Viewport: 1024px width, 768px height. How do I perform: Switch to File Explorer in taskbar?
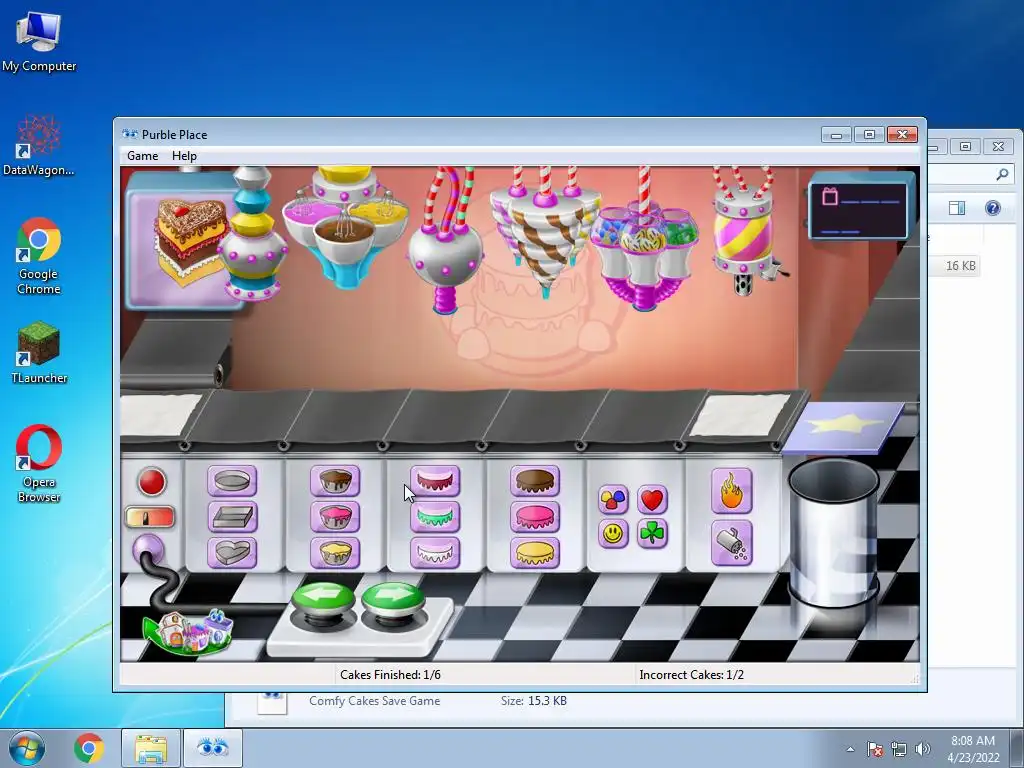[x=151, y=748]
